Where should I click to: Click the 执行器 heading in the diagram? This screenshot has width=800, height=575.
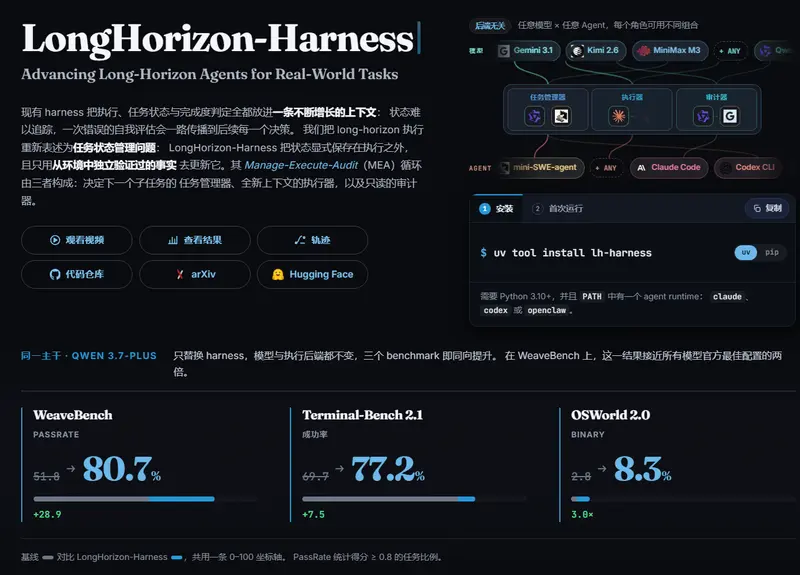pos(632,97)
